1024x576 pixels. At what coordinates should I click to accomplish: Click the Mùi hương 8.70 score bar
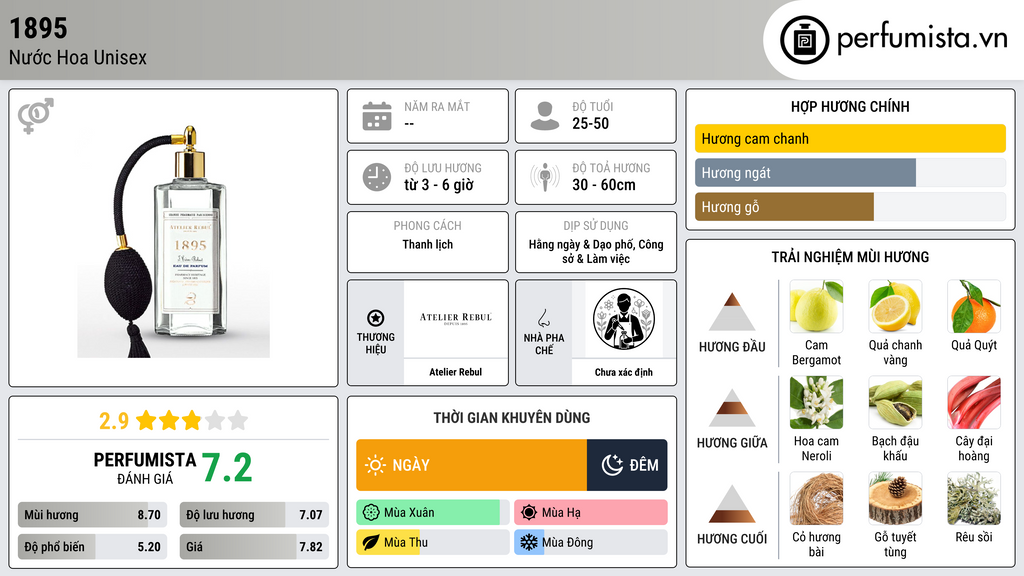coord(92,515)
